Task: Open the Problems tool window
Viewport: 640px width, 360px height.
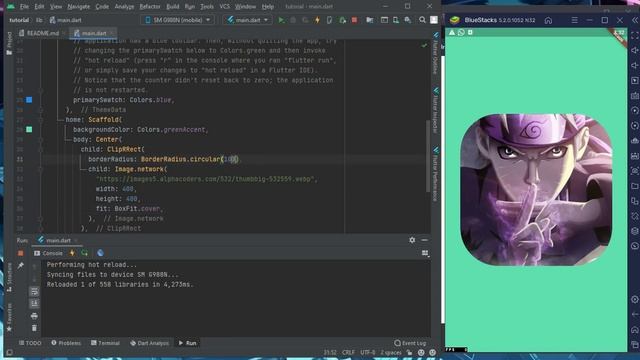Action: [66, 343]
